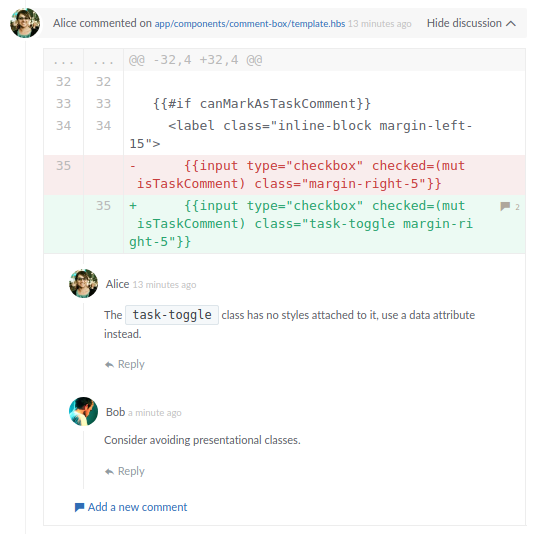Collapse the thread with the Hide discussion chevron

tap(511, 24)
